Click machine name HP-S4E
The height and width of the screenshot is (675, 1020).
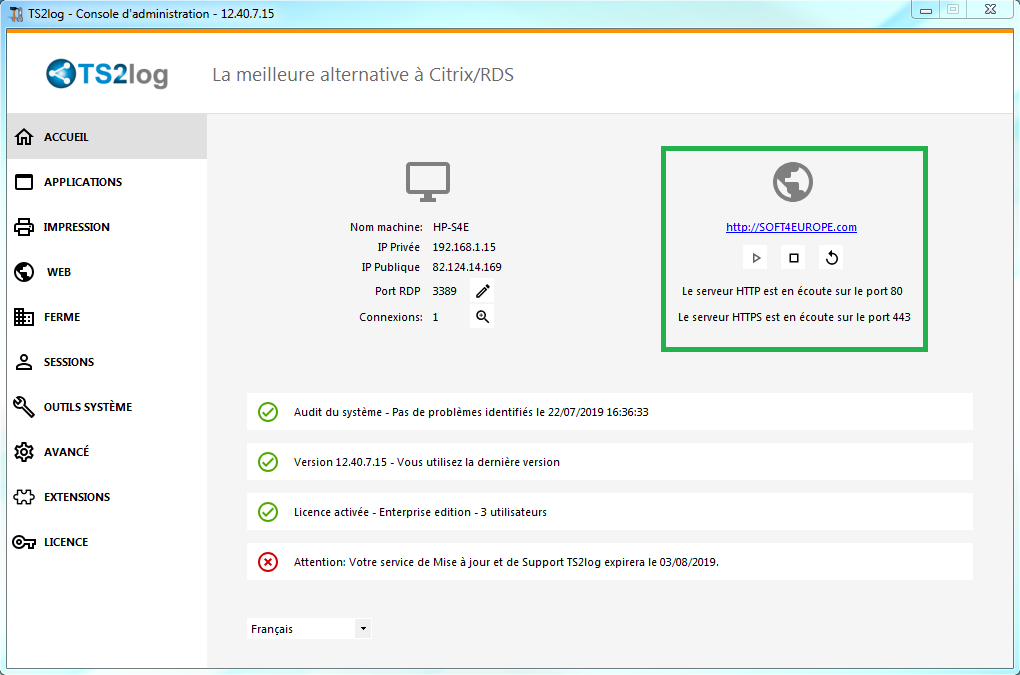click(x=451, y=227)
